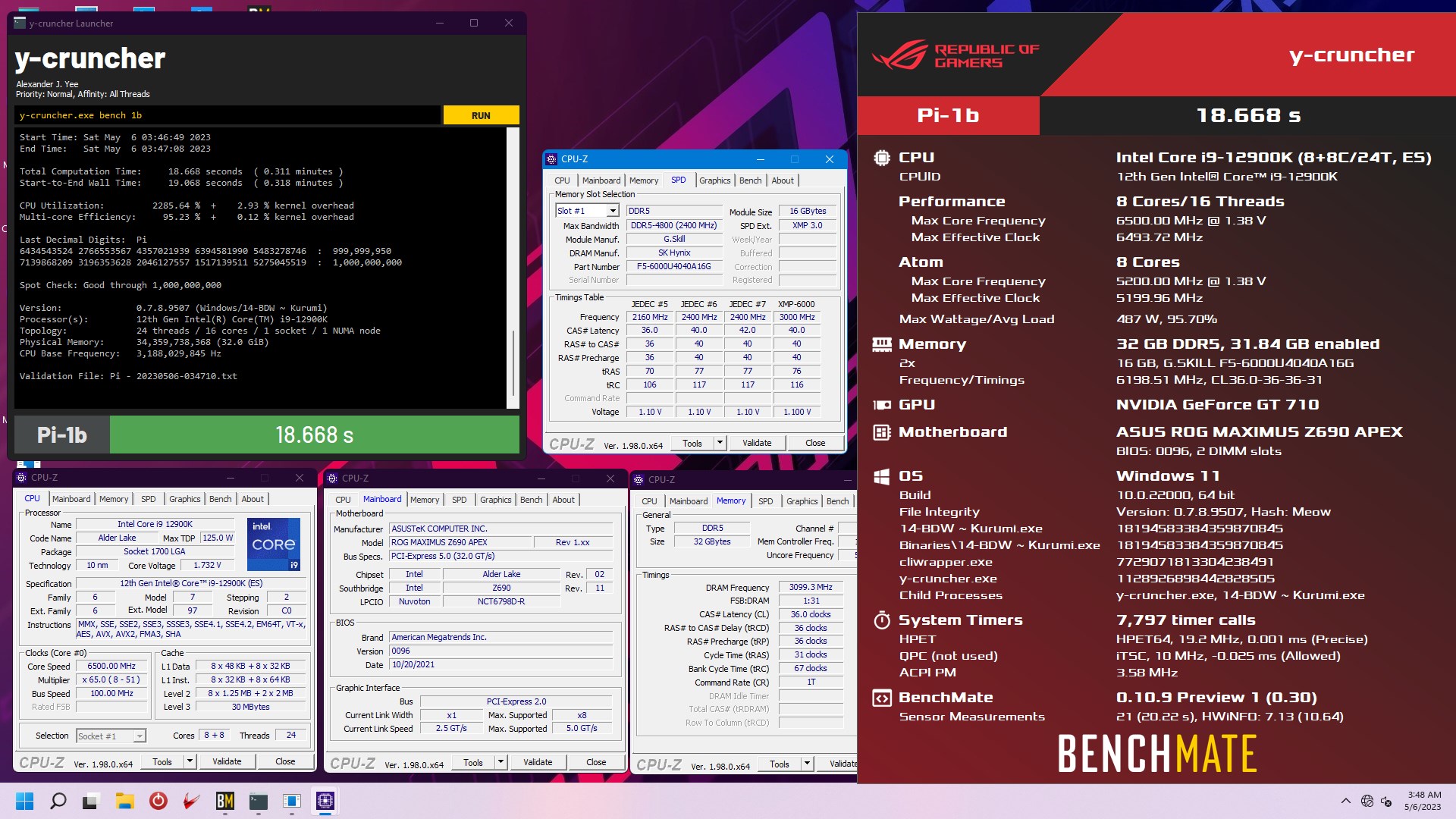Screen dimensions: 1456x819
Task: Click the Max Bandwidth DDR5-4800 value
Action: 674,226
